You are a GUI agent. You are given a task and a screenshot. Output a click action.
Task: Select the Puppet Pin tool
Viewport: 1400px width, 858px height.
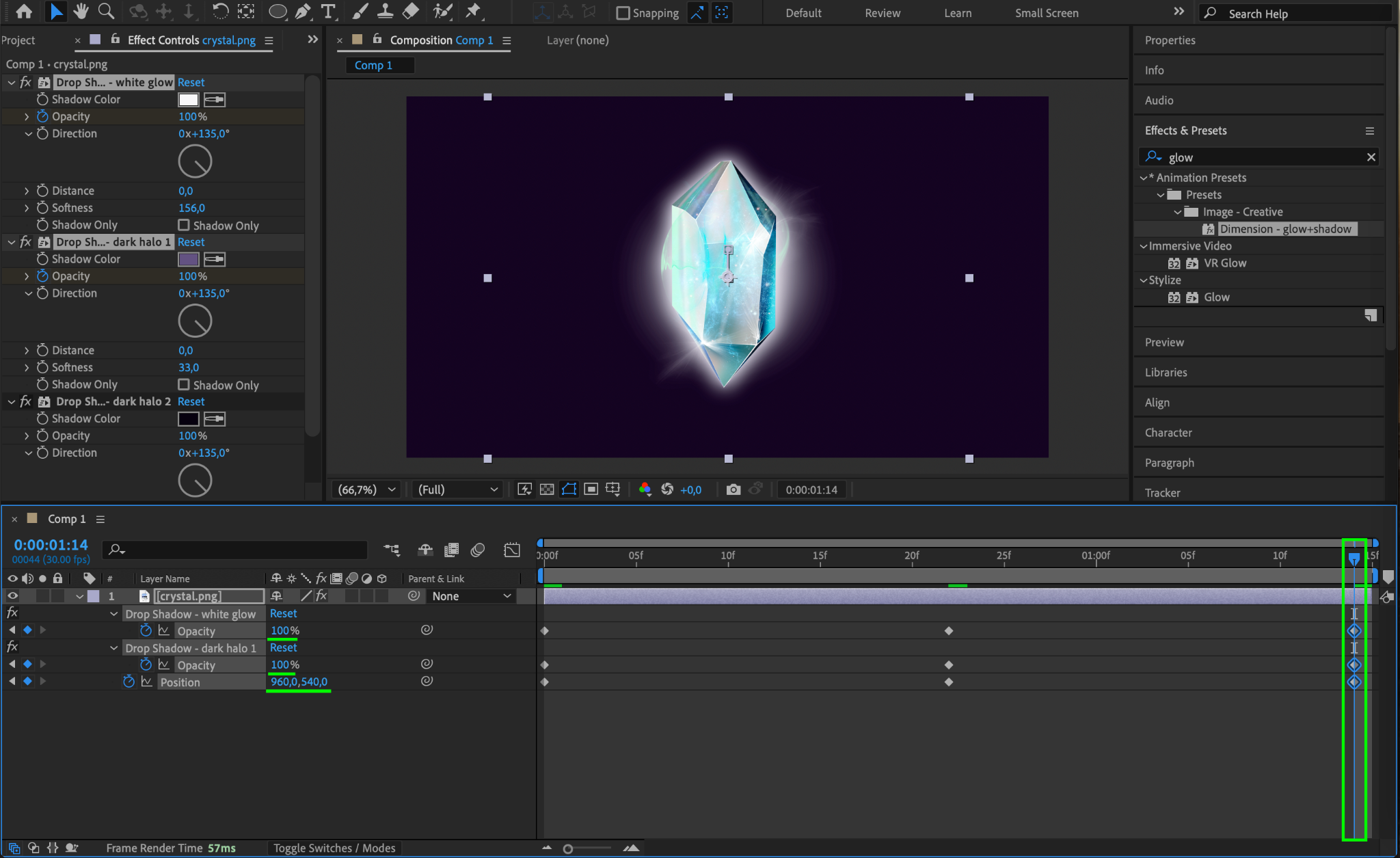tap(472, 11)
